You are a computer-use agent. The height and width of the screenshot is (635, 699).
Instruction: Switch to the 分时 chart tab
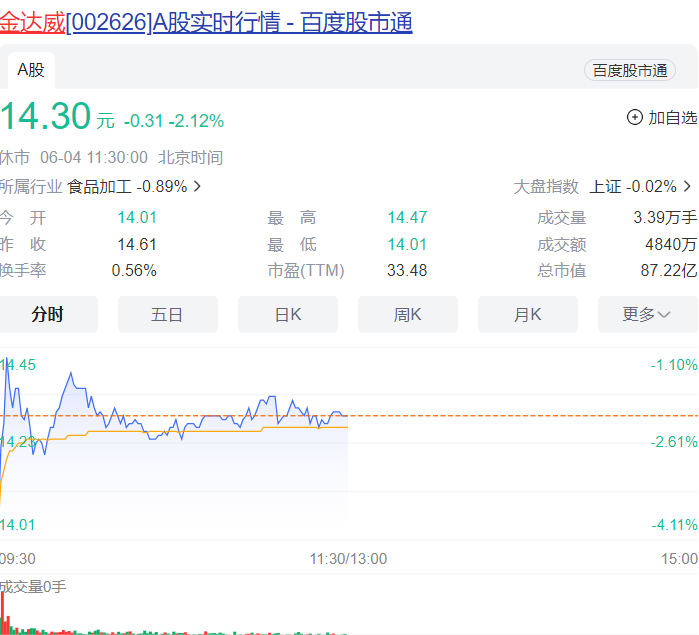48,314
